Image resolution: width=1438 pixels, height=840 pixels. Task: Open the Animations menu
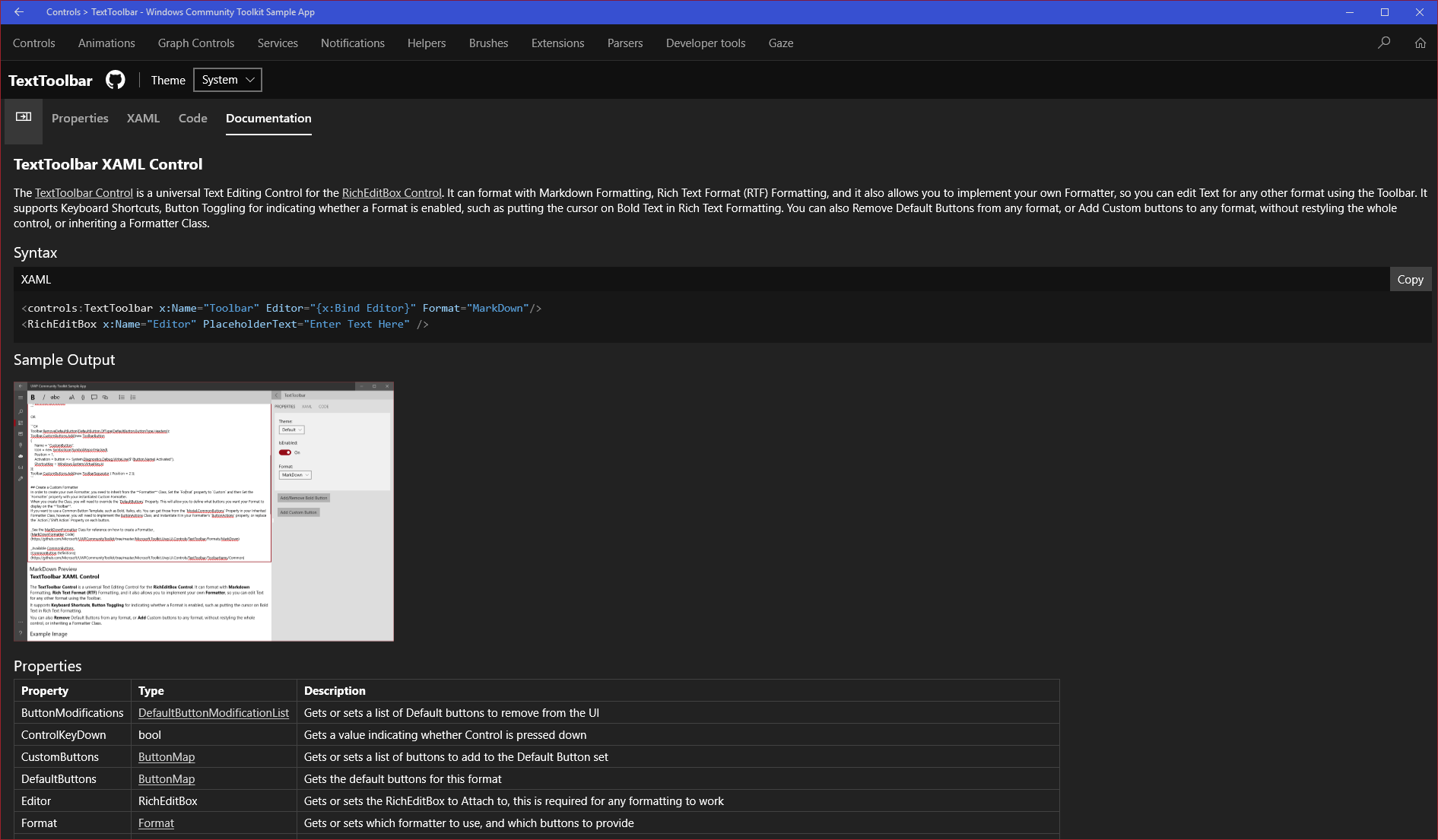(x=106, y=43)
